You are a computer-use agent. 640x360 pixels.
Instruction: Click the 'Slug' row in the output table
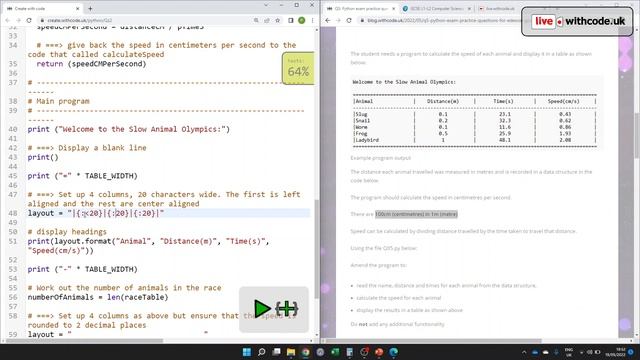474,114
